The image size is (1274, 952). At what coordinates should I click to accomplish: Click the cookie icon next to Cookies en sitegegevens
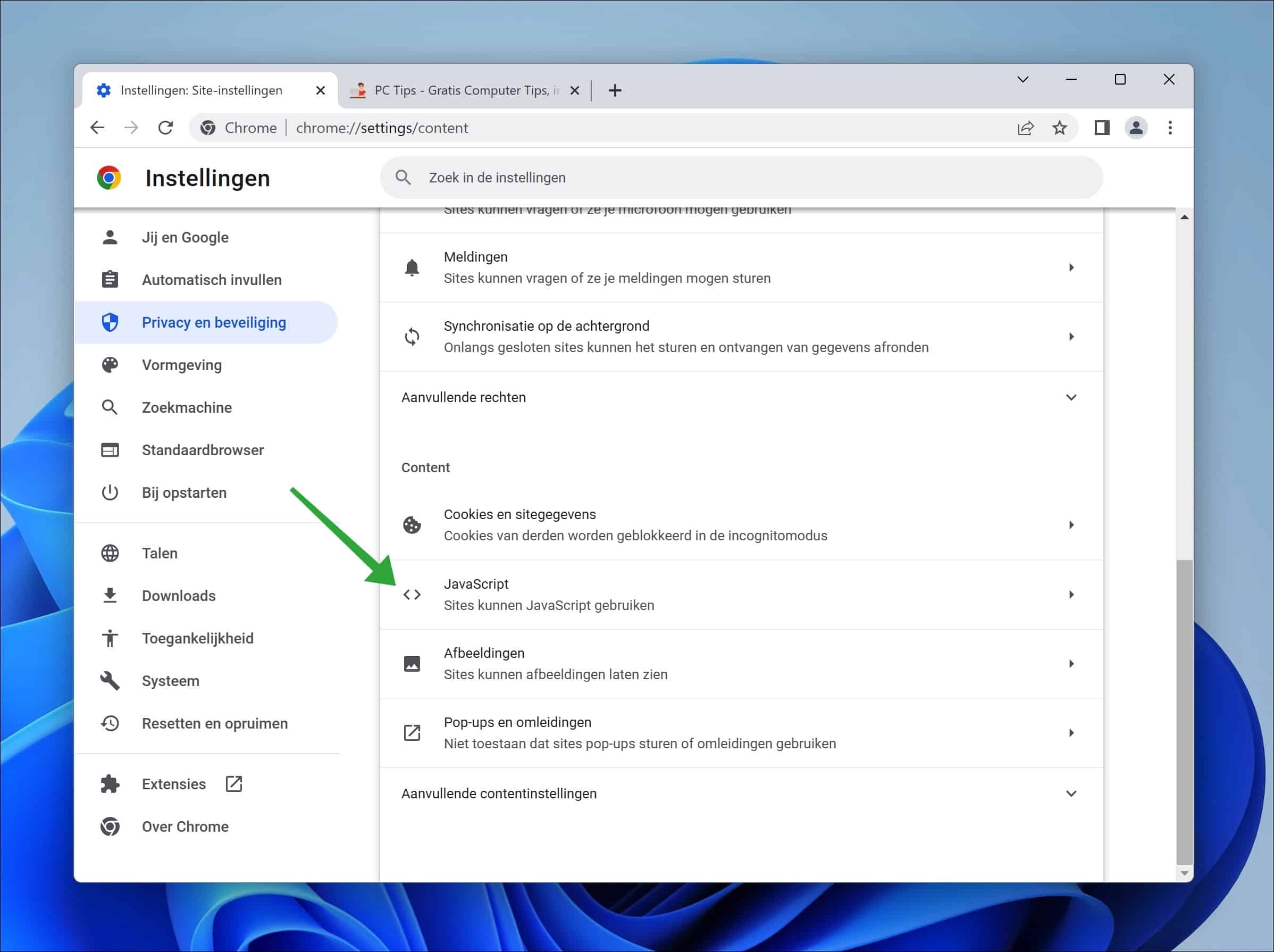[x=412, y=525]
